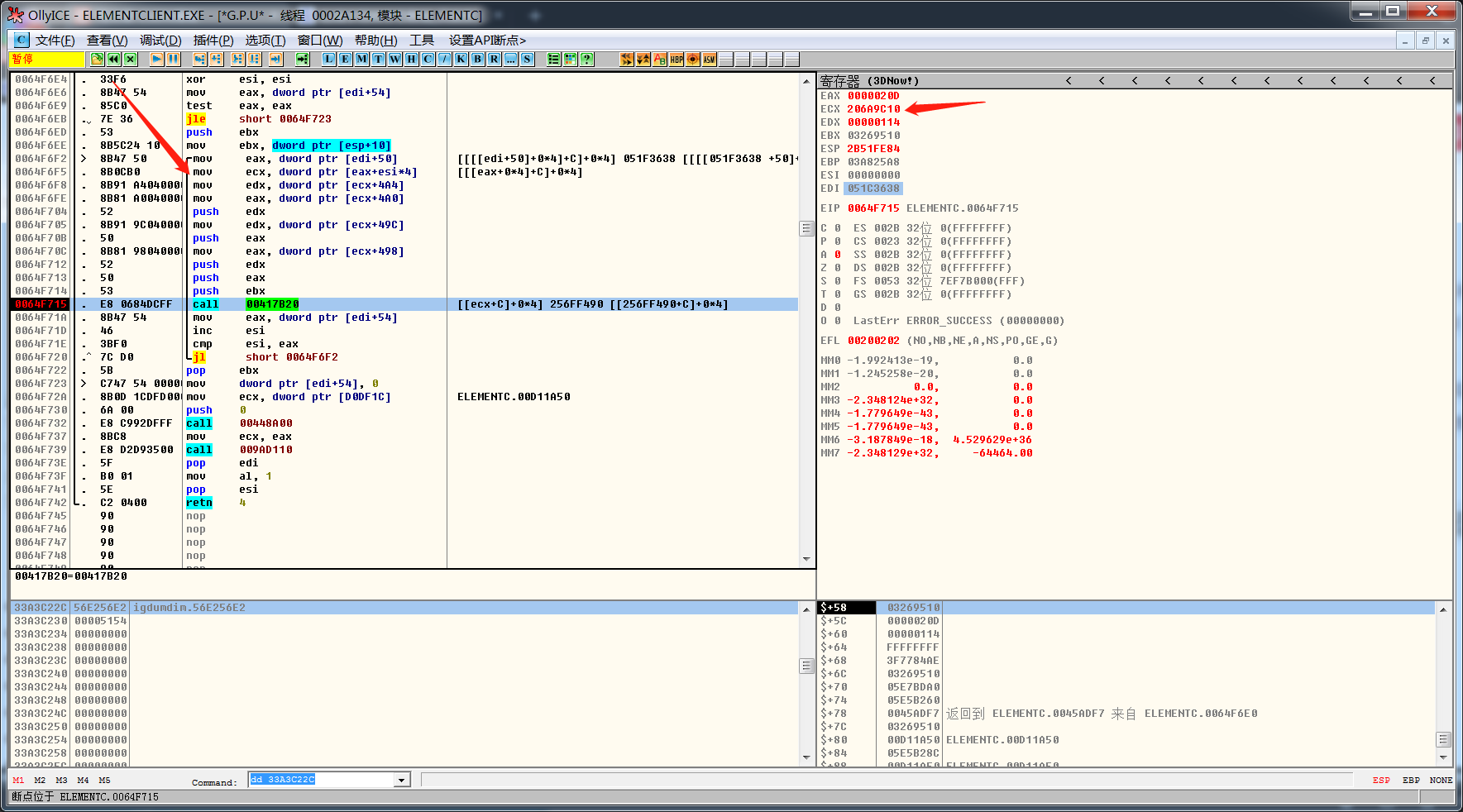1463x812 pixels.
Task: Switch stack view to EBP mode
Action: pyautogui.click(x=1411, y=780)
